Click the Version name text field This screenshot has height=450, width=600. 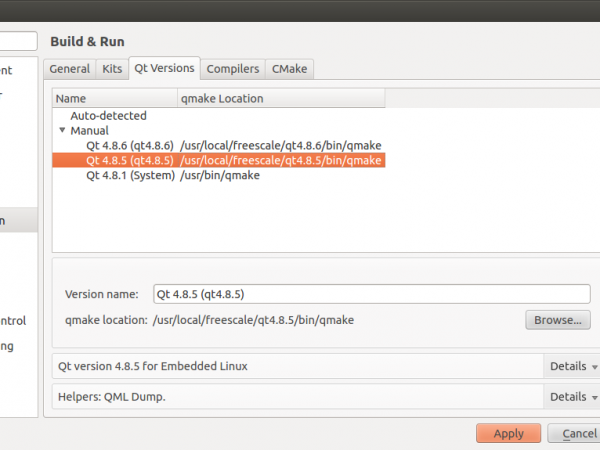pos(371,294)
